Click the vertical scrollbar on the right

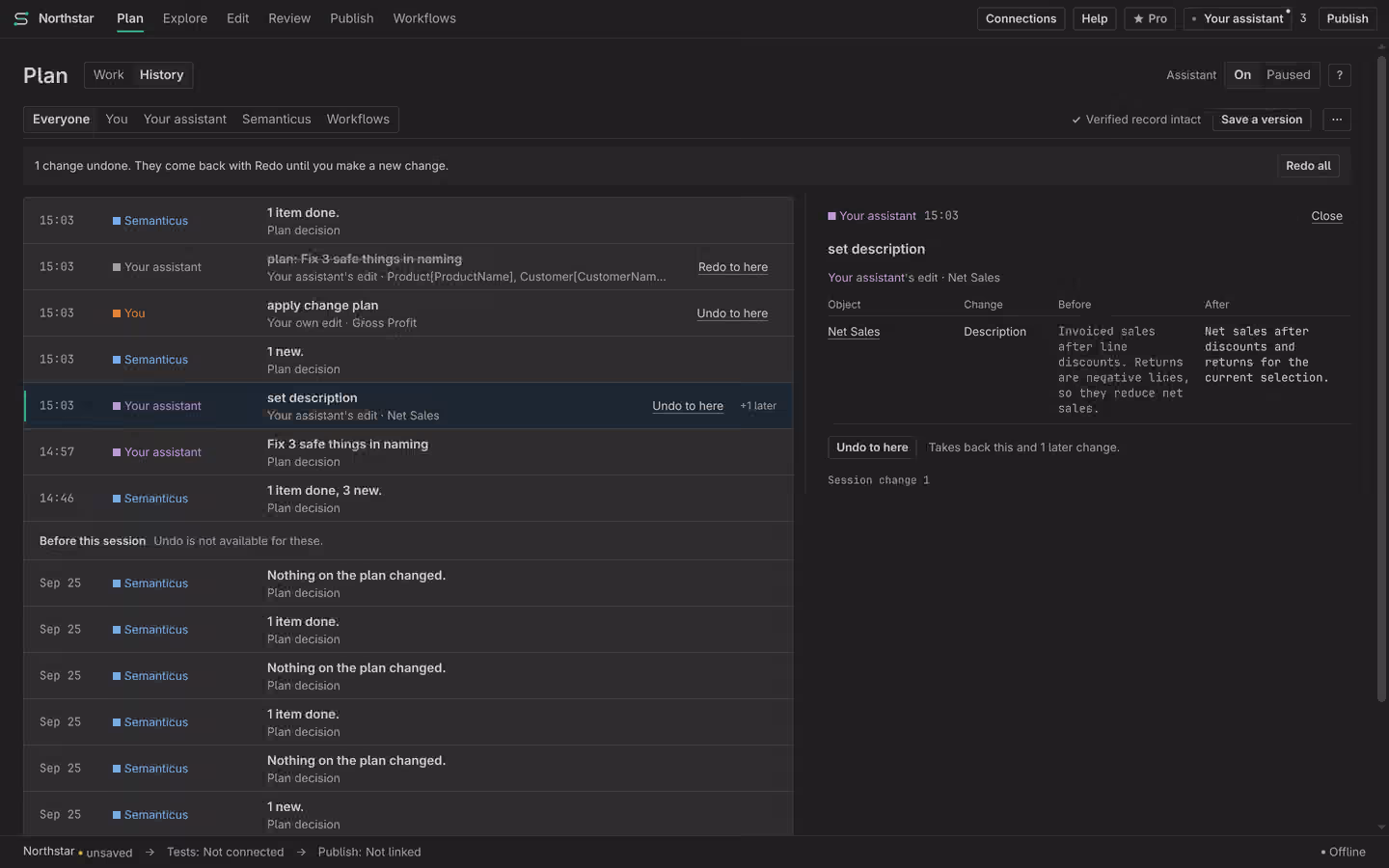(1381, 378)
